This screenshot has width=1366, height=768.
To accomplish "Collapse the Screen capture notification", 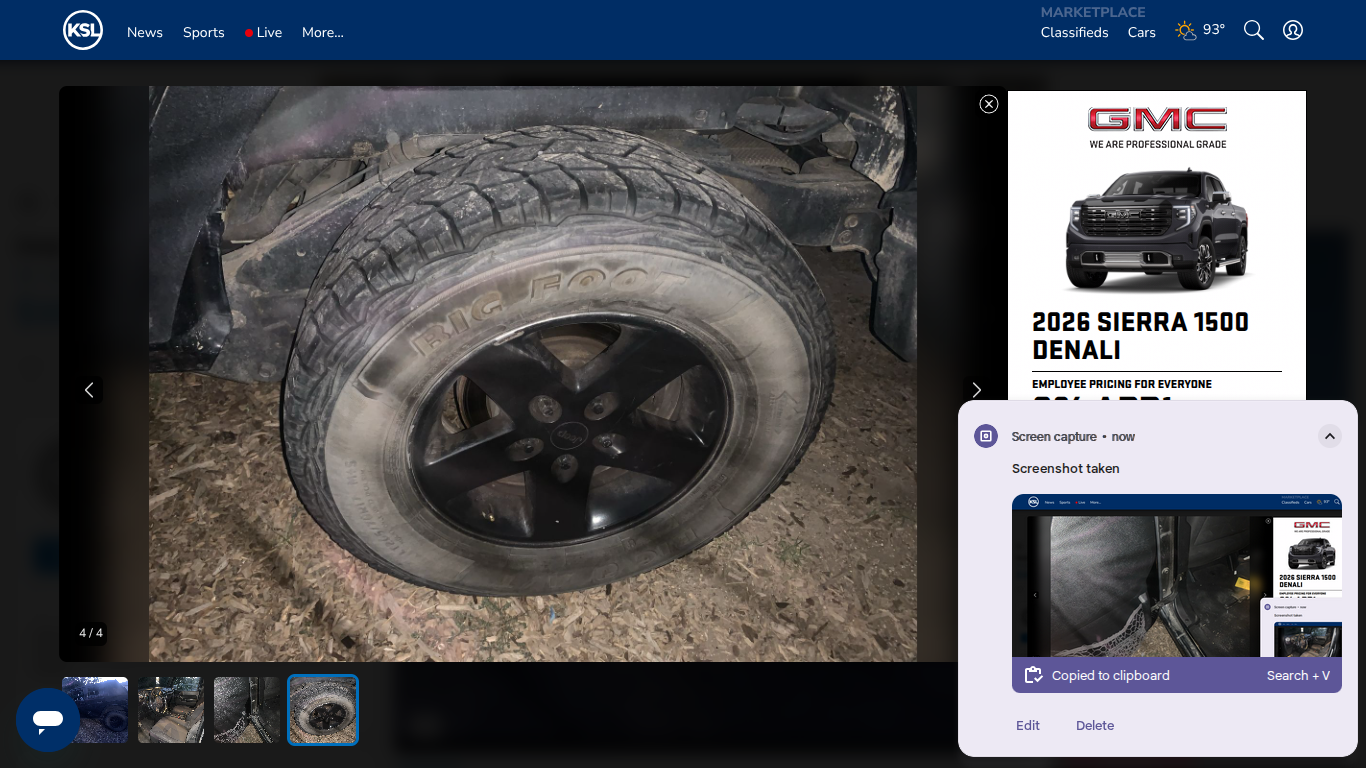I will click(x=1329, y=436).
